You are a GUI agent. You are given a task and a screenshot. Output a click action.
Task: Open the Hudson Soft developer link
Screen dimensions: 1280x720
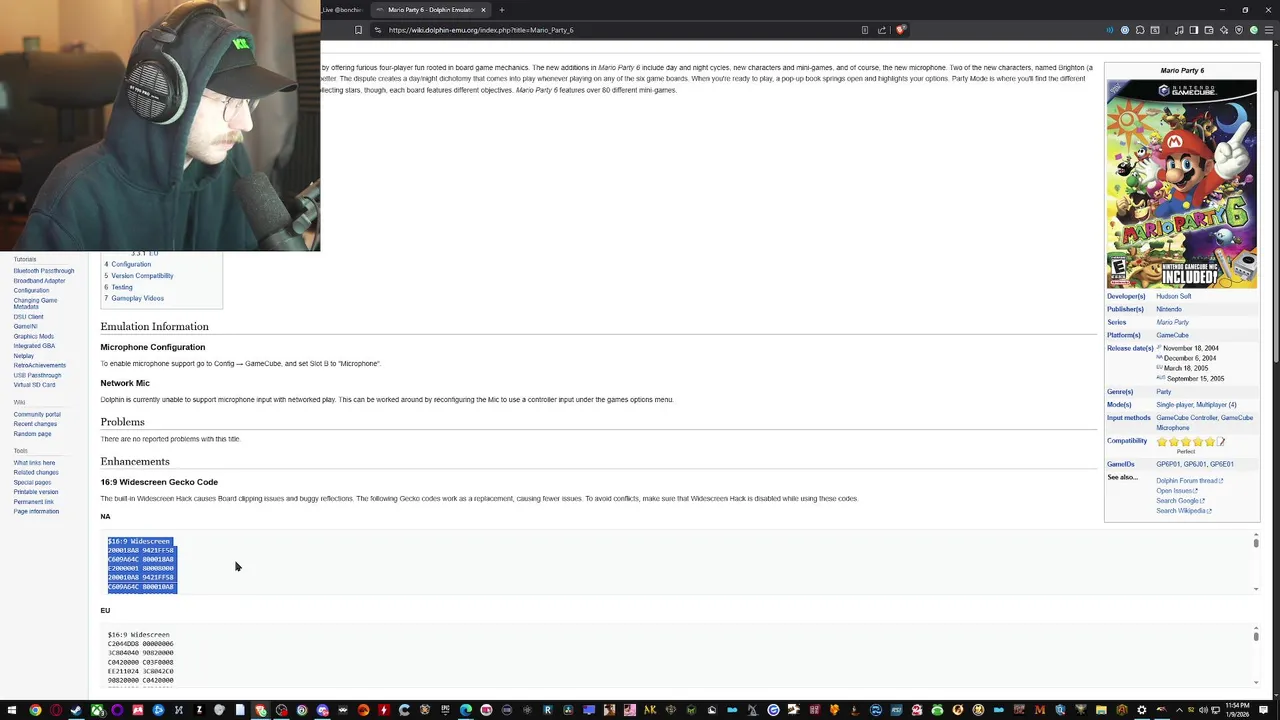click(x=1174, y=296)
